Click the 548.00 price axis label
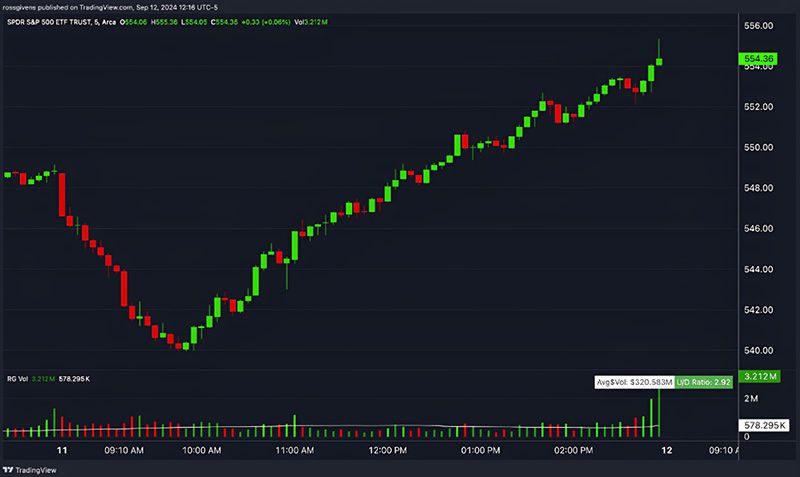The image size is (800, 477). pyautogui.click(x=757, y=188)
